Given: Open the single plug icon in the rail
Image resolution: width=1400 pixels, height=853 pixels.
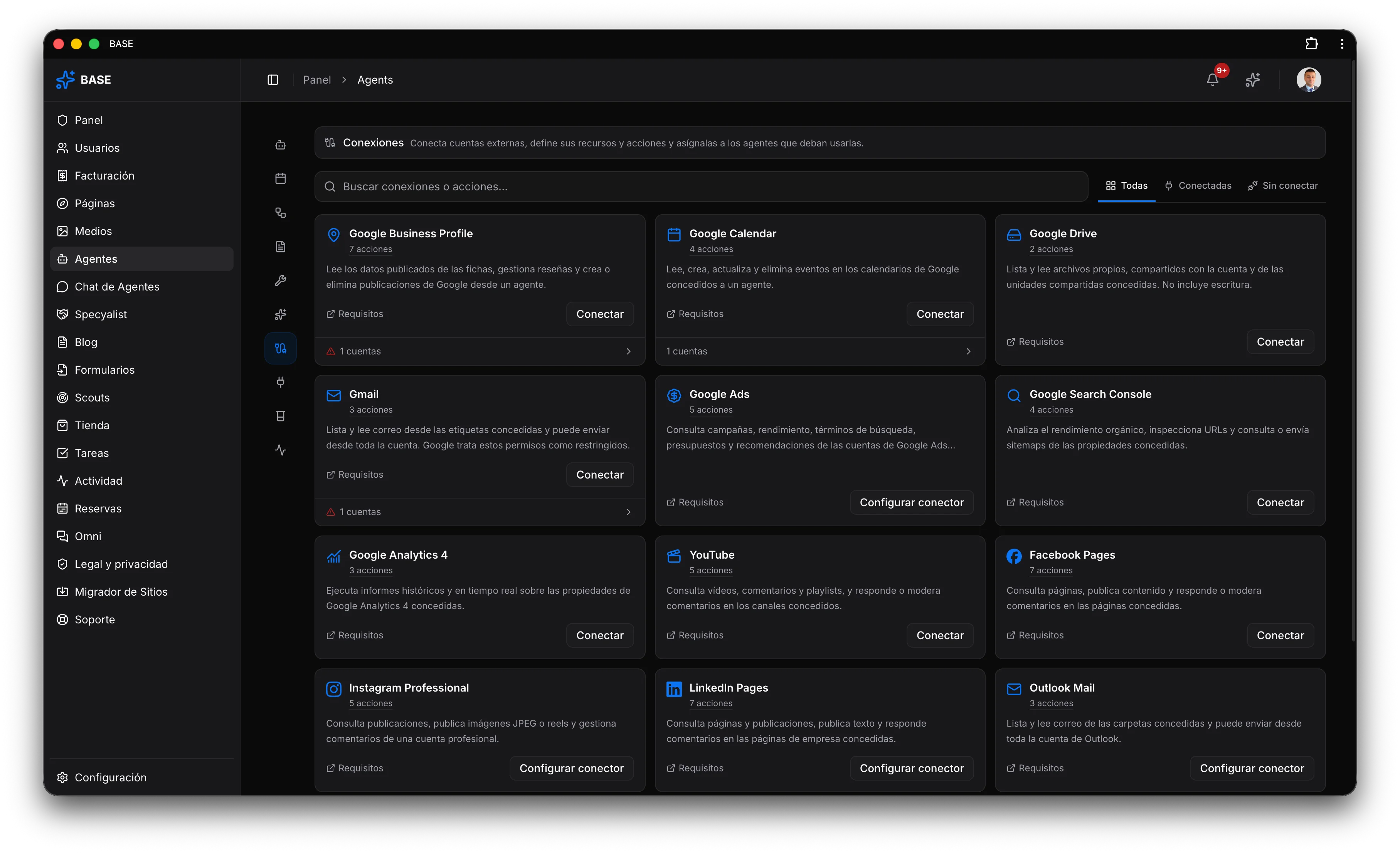Looking at the screenshot, I should tap(280, 382).
